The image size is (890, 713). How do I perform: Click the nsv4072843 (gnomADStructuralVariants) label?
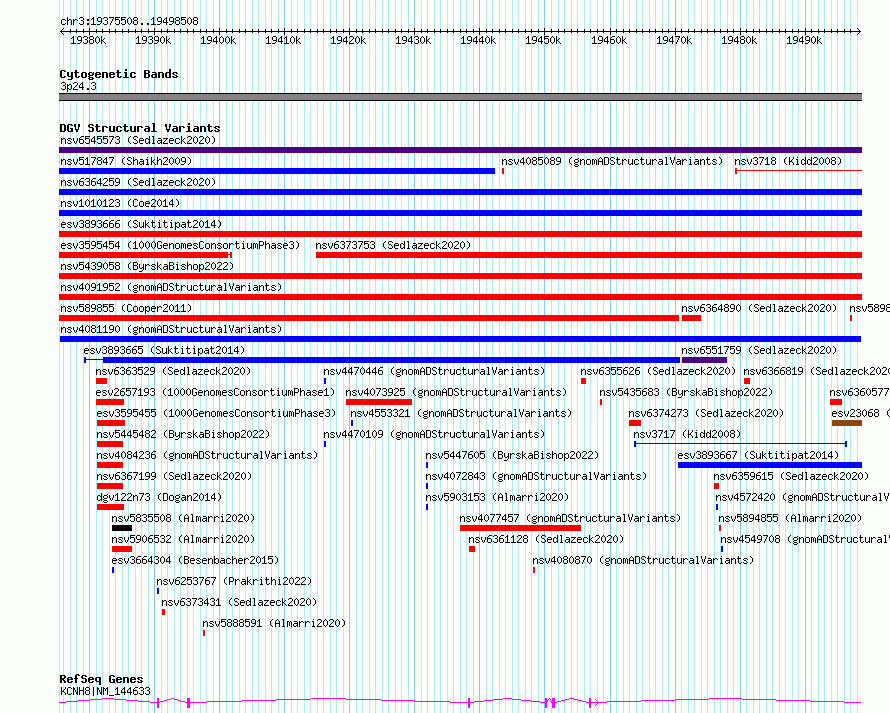pyautogui.click(x=536, y=476)
